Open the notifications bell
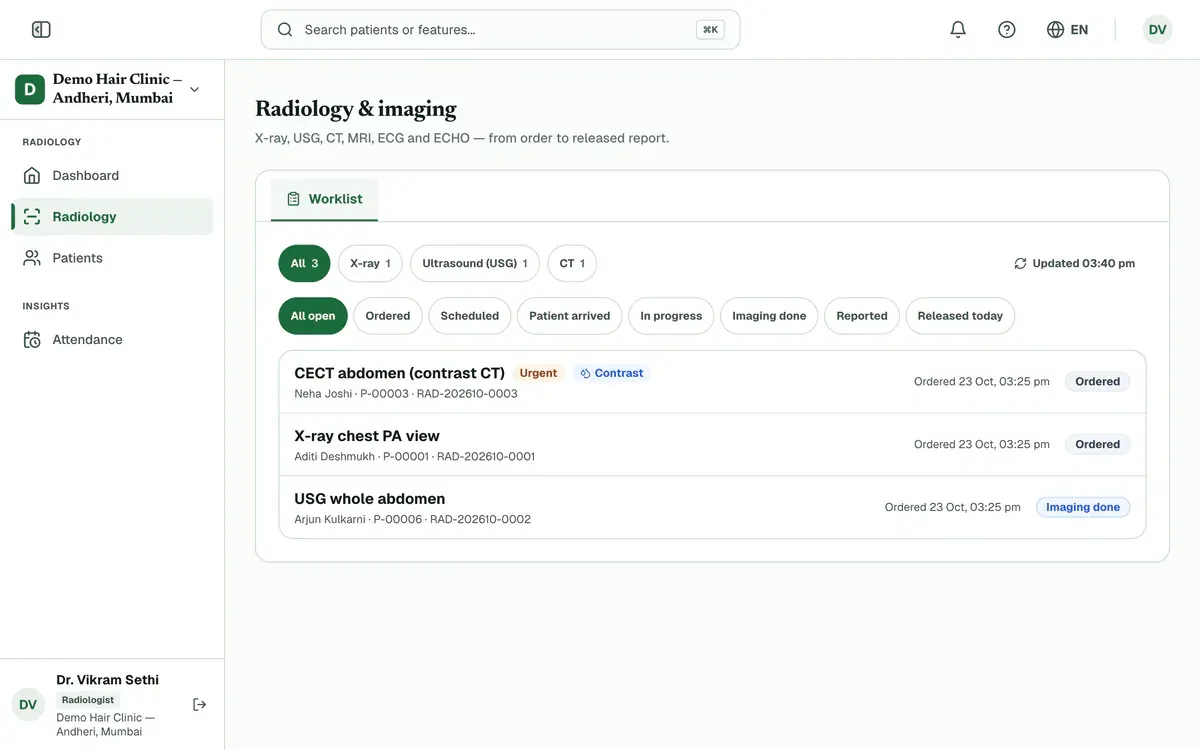 click(958, 30)
